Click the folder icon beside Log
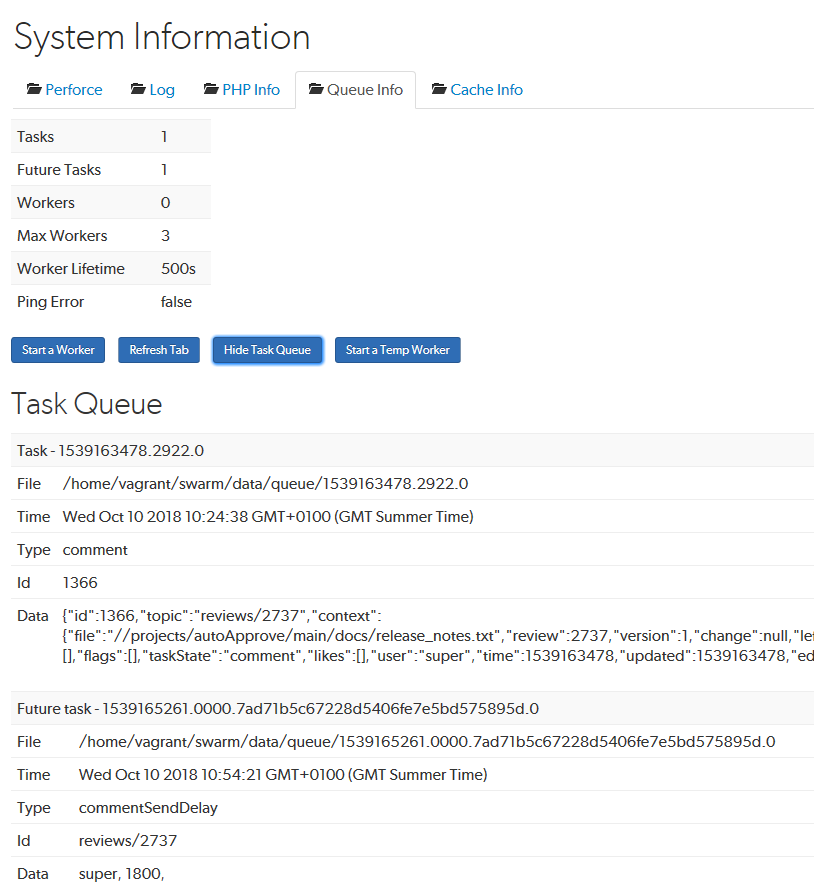The width and height of the screenshot is (814, 892). tap(138, 89)
